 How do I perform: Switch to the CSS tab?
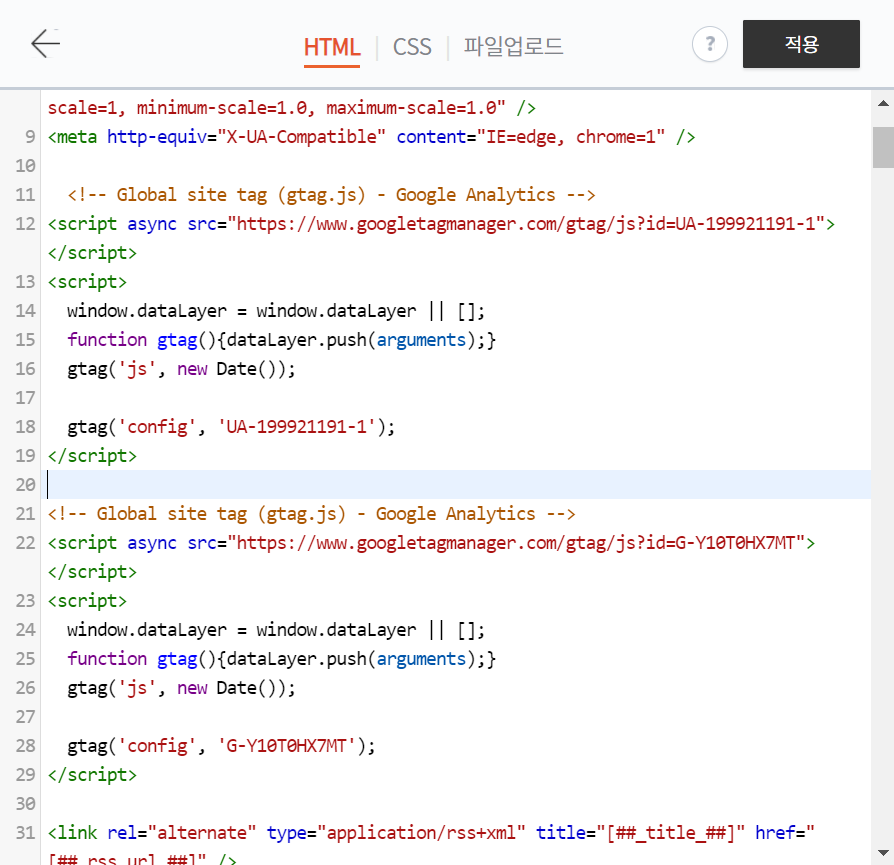pyautogui.click(x=412, y=47)
